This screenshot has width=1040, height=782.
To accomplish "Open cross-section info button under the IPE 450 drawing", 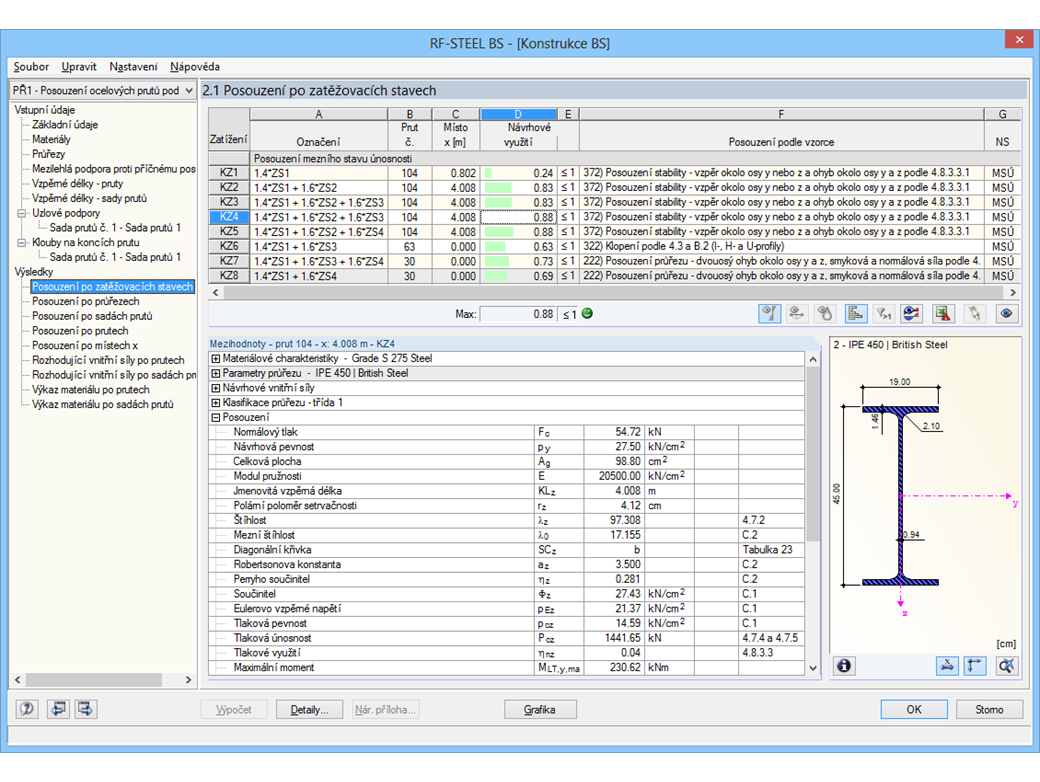I will click(x=844, y=665).
